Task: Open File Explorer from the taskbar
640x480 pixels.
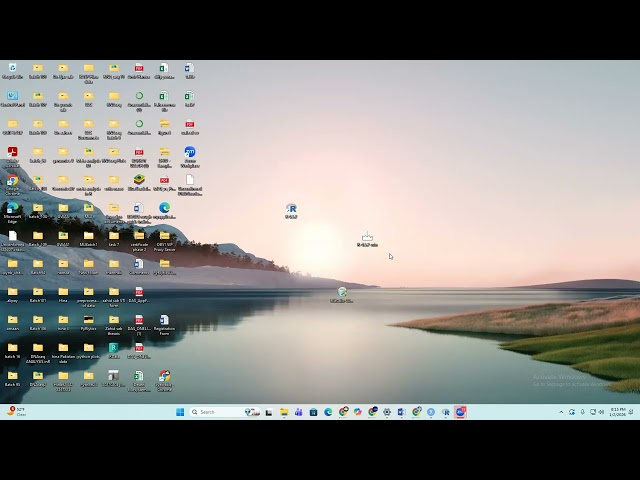Action: point(284,412)
